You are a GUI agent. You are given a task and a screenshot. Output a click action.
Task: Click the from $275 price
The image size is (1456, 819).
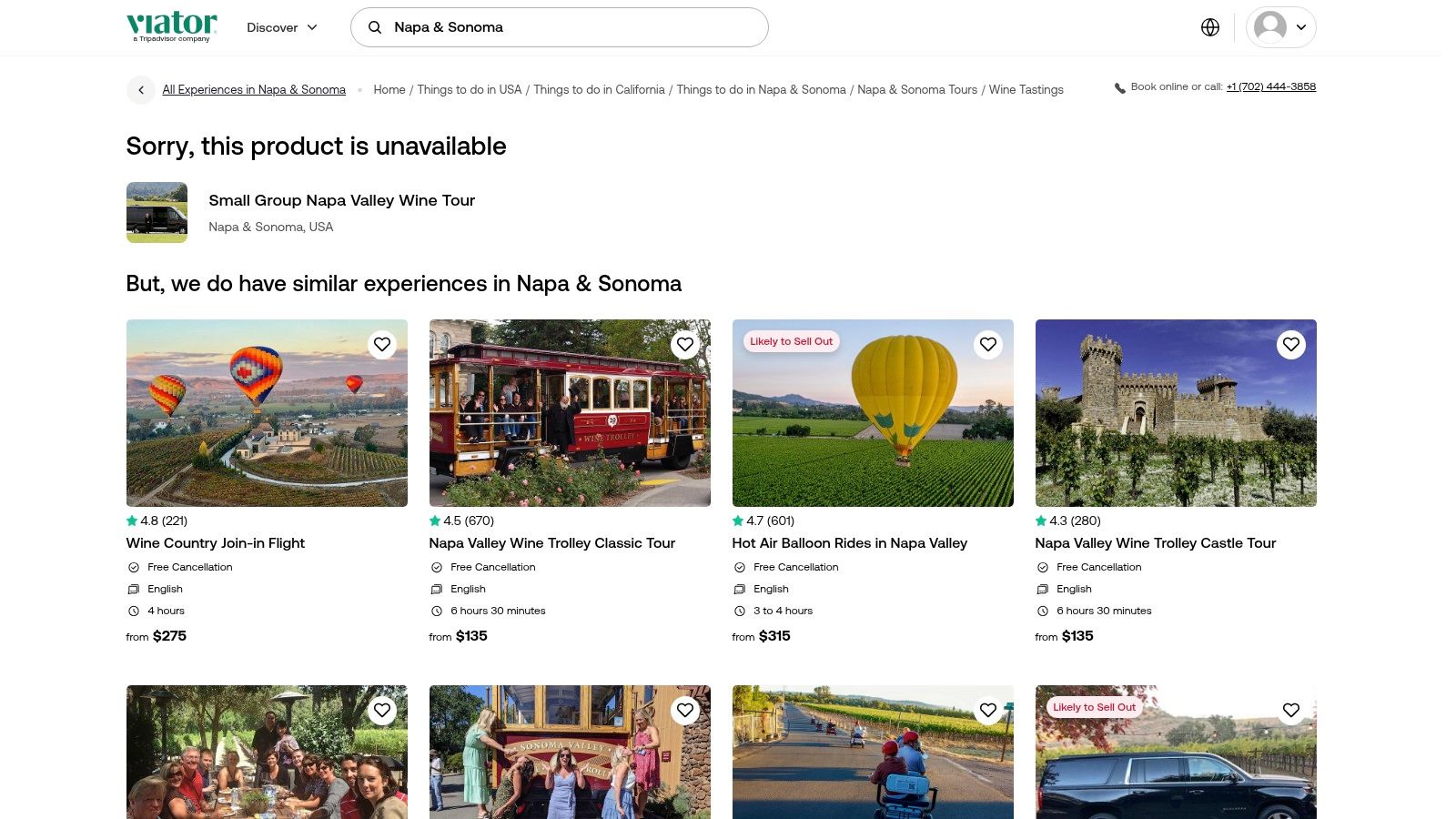tap(157, 636)
